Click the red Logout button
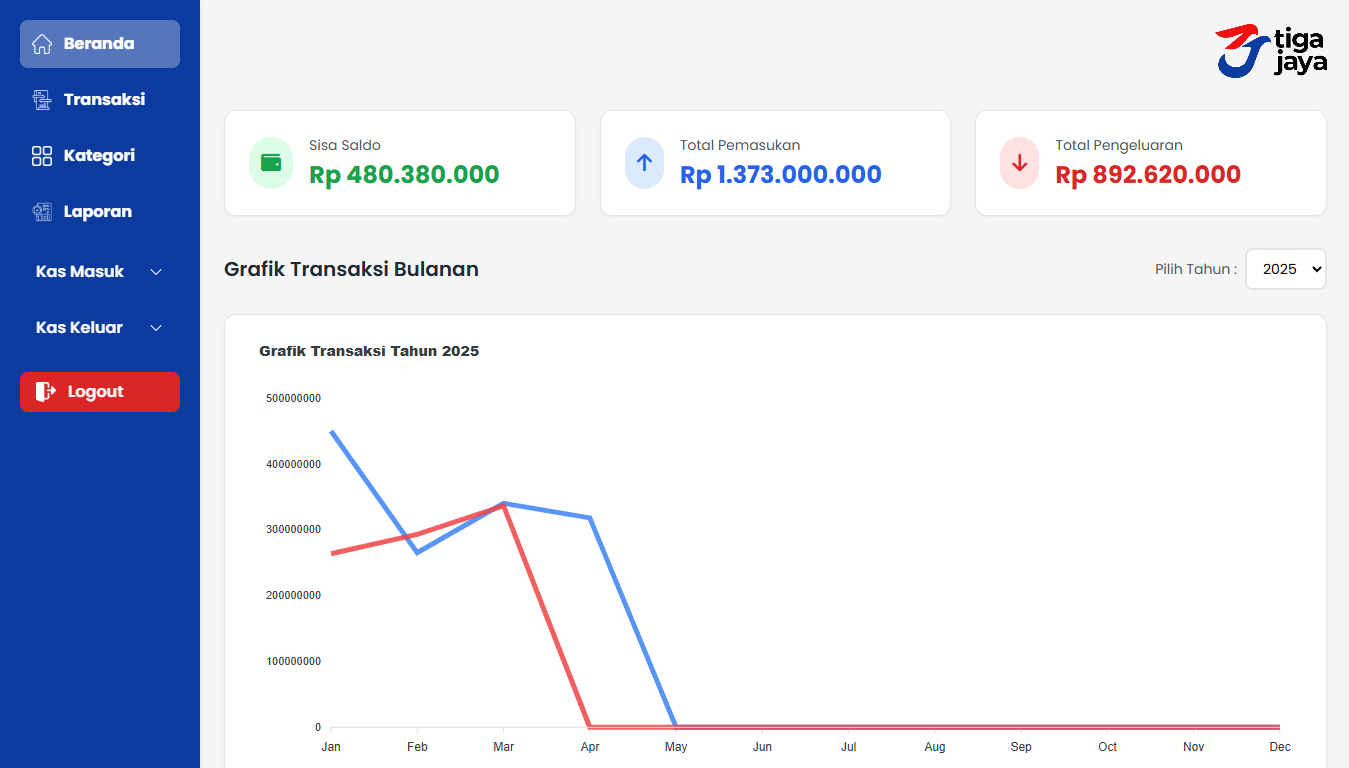The height and width of the screenshot is (768, 1349). coord(100,392)
